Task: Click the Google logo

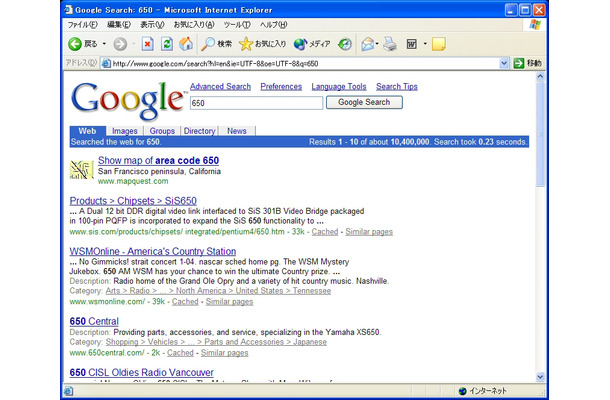Action: coord(128,100)
